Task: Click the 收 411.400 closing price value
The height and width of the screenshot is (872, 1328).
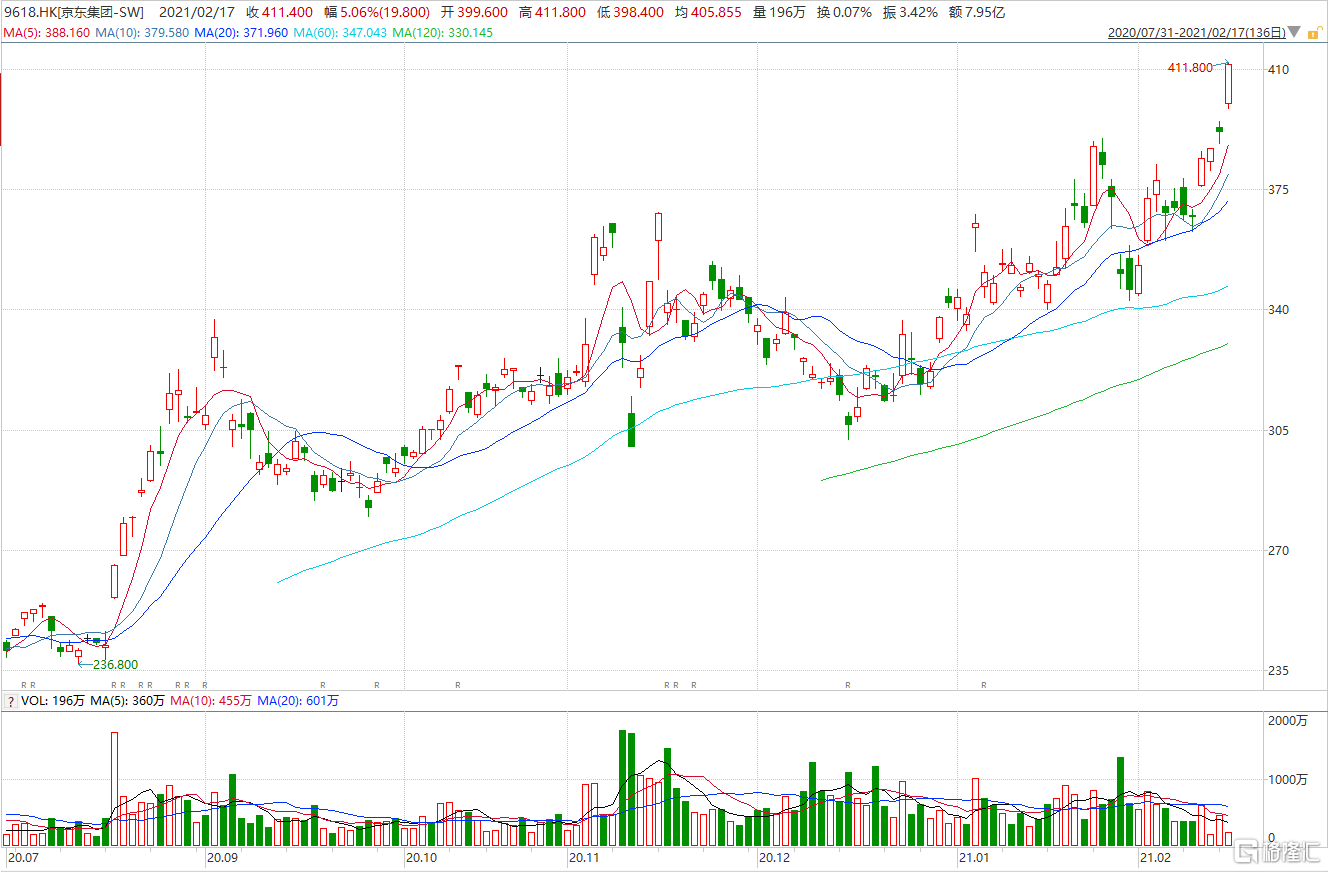Action: (x=279, y=12)
